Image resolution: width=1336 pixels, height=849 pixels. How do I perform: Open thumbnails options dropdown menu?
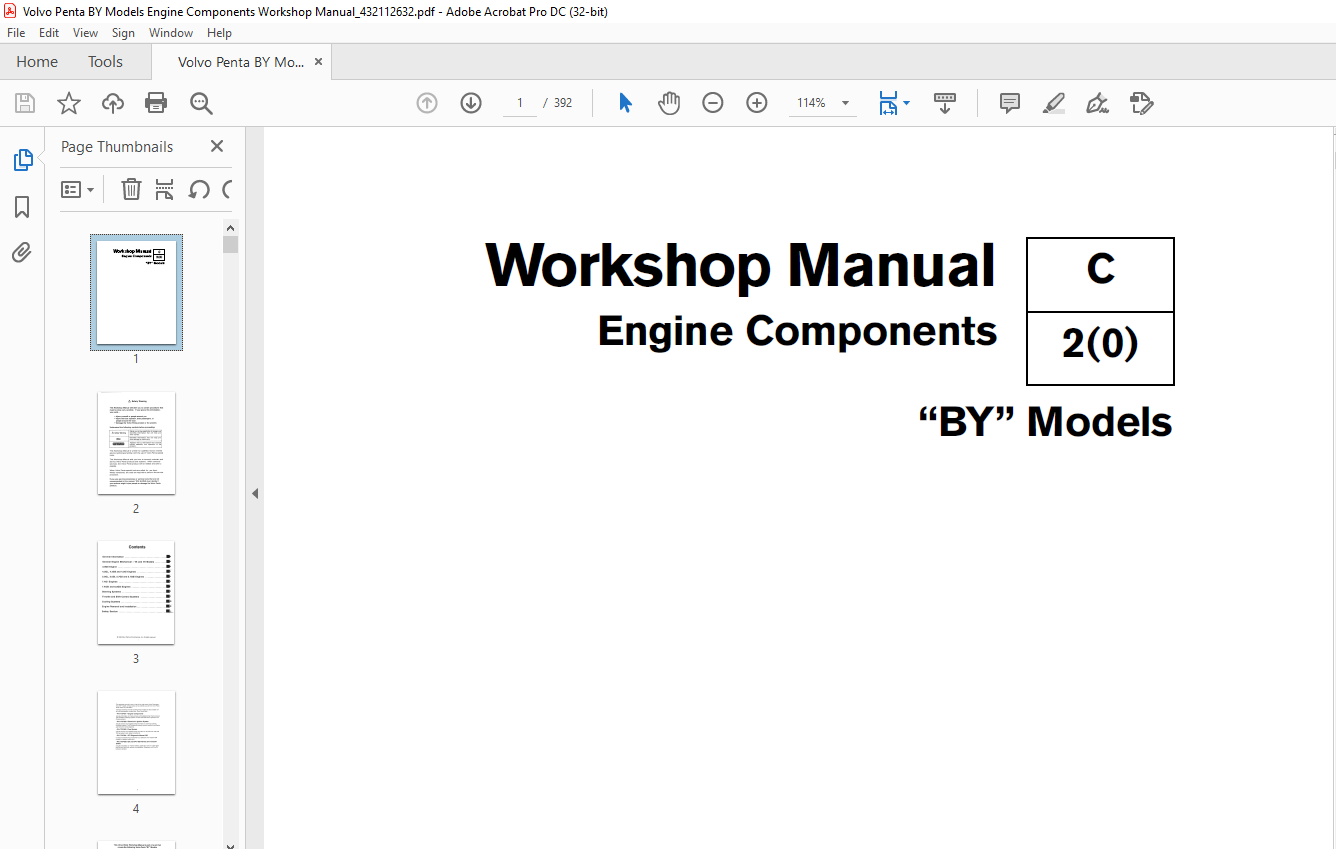coord(77,189)
